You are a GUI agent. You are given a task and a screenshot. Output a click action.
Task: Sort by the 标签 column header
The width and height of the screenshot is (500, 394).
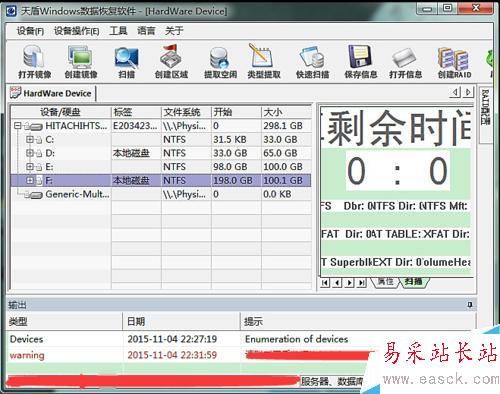(136, 112)
